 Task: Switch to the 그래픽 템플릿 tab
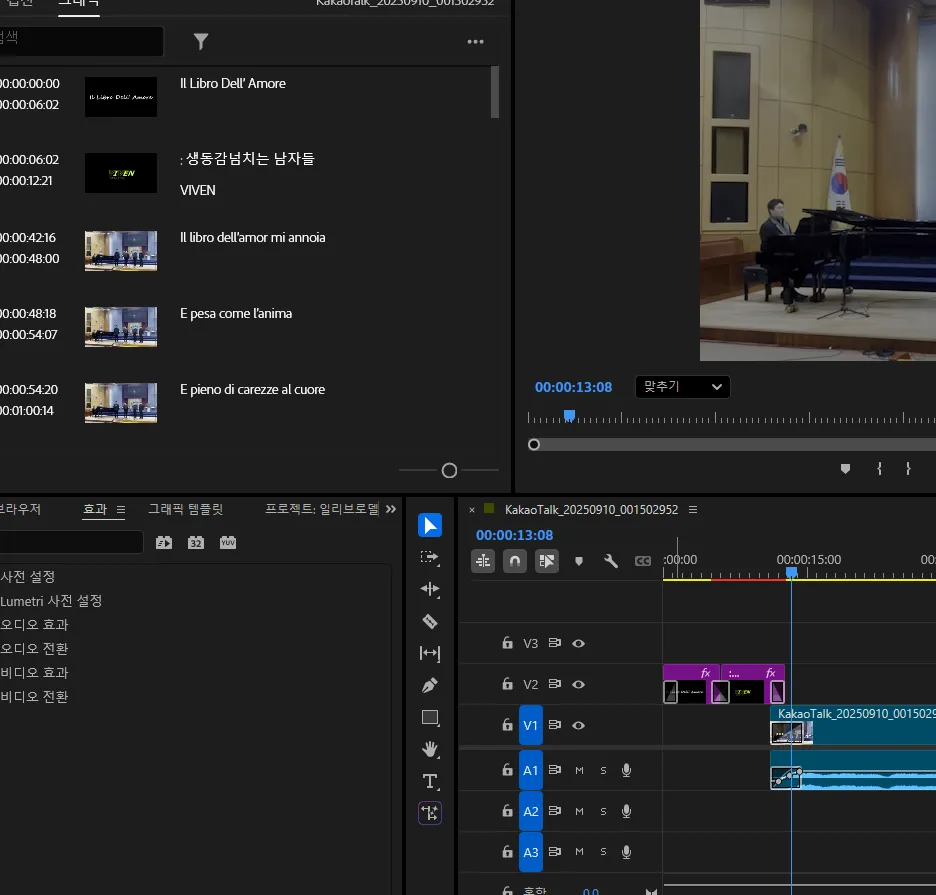[186, 509]
